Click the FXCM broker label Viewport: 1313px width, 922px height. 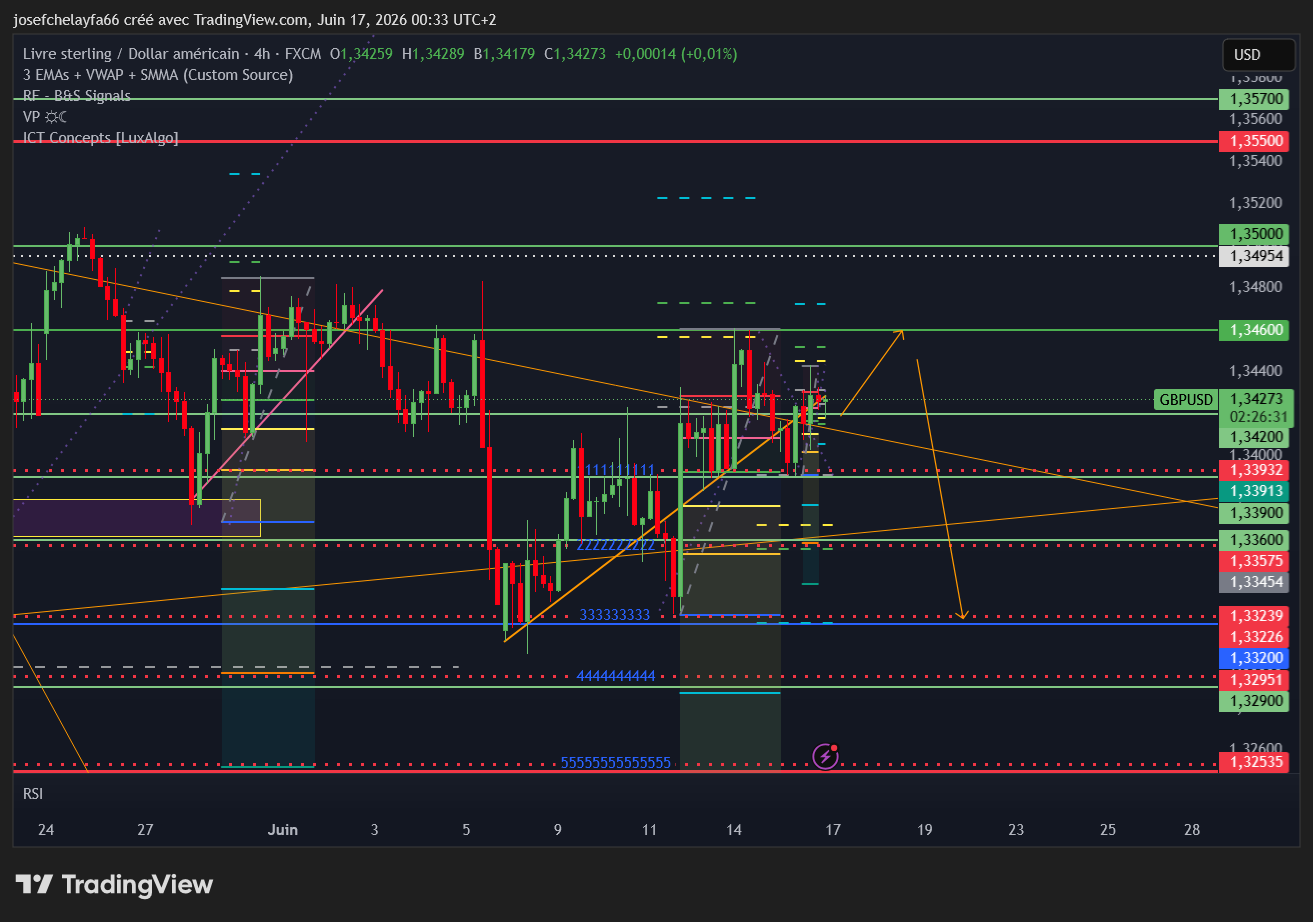click(x=304, y=54)
